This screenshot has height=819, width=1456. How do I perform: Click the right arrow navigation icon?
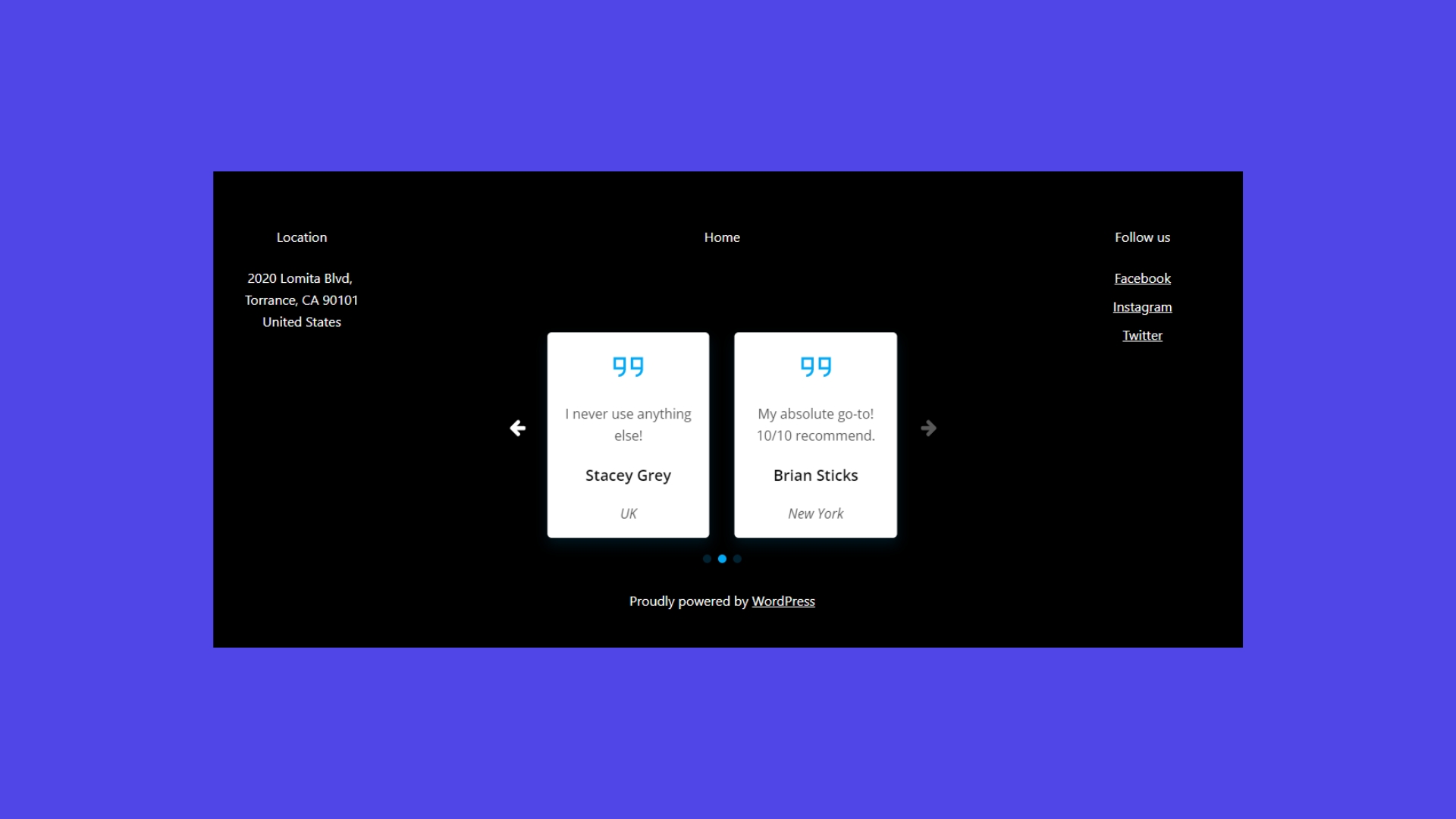(928, 428)
